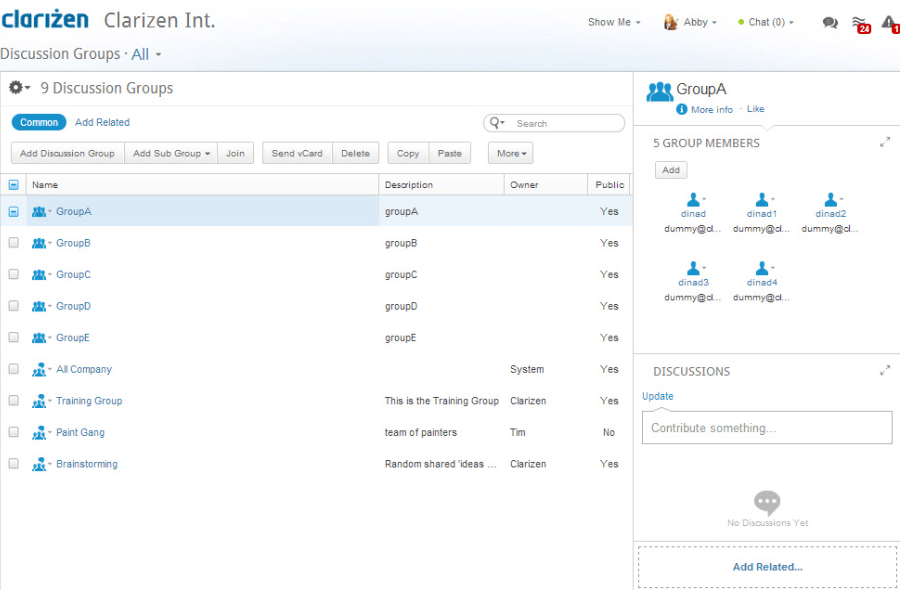906x613 pixels.
Task: Click the activity feed icon with badge 24
Action: 859,23
